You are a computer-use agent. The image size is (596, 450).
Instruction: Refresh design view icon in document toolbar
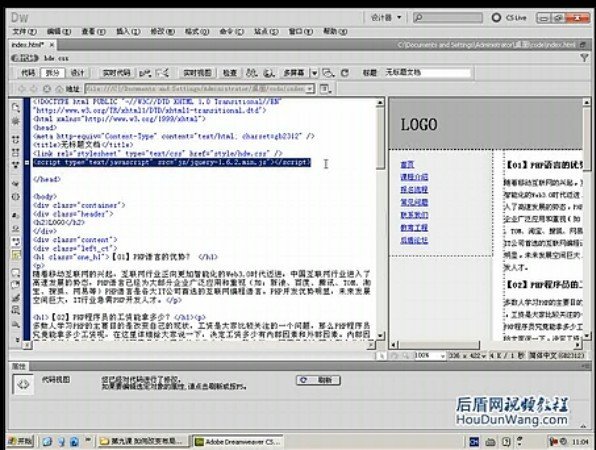[x=345, y=73]
